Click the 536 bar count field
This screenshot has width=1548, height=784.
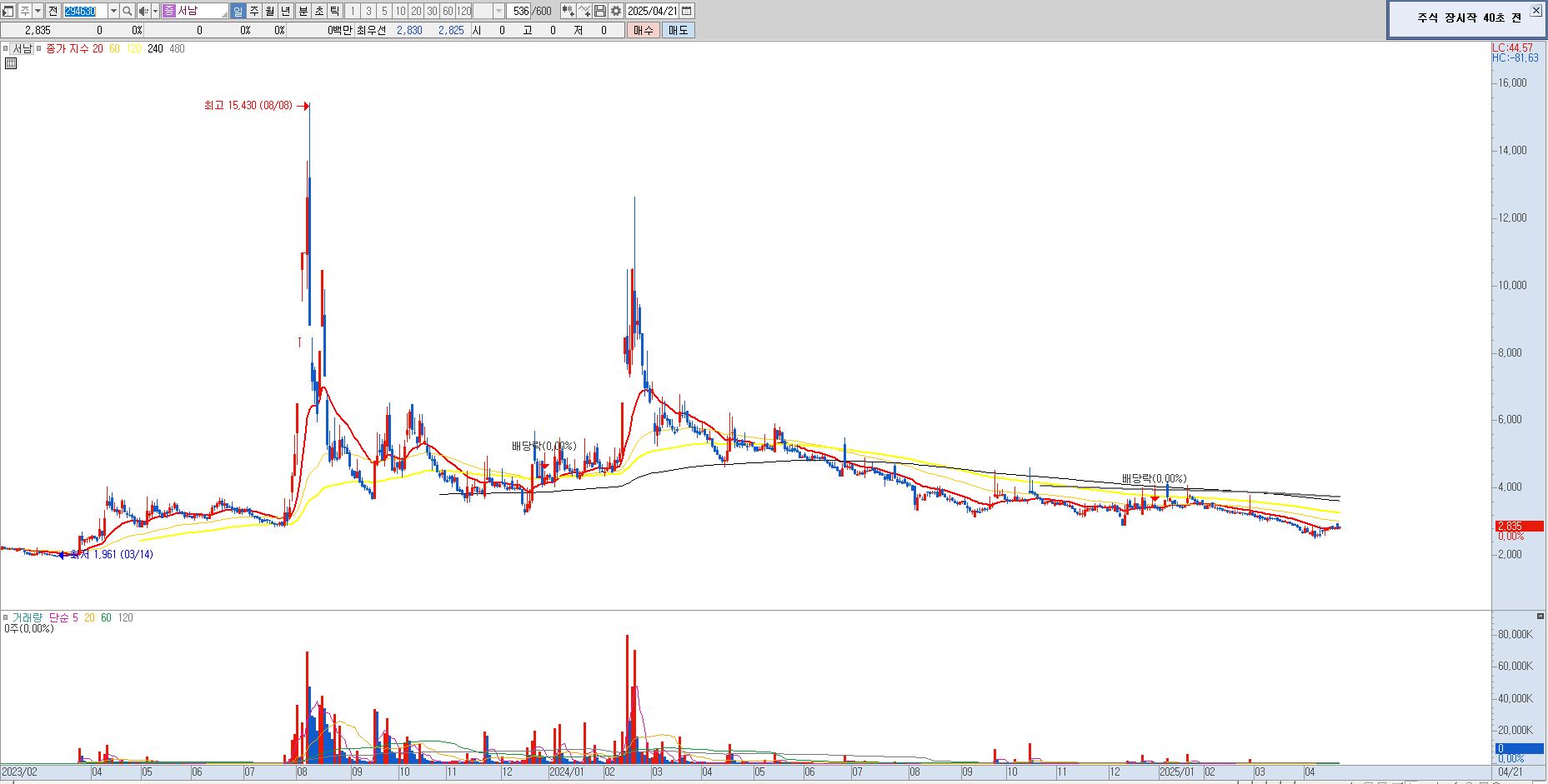point(519,11)
